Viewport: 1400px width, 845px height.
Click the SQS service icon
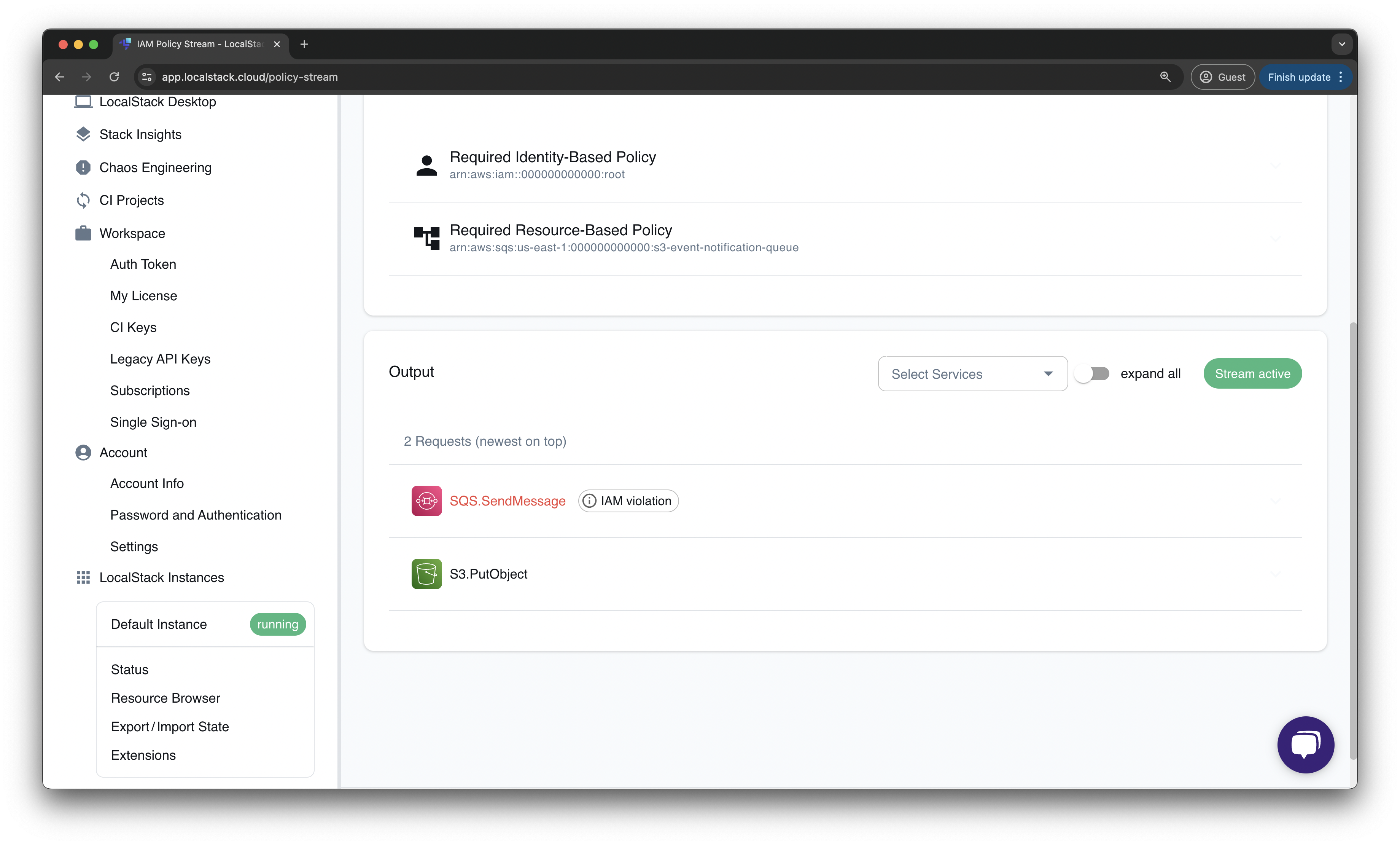pos(426,501)
